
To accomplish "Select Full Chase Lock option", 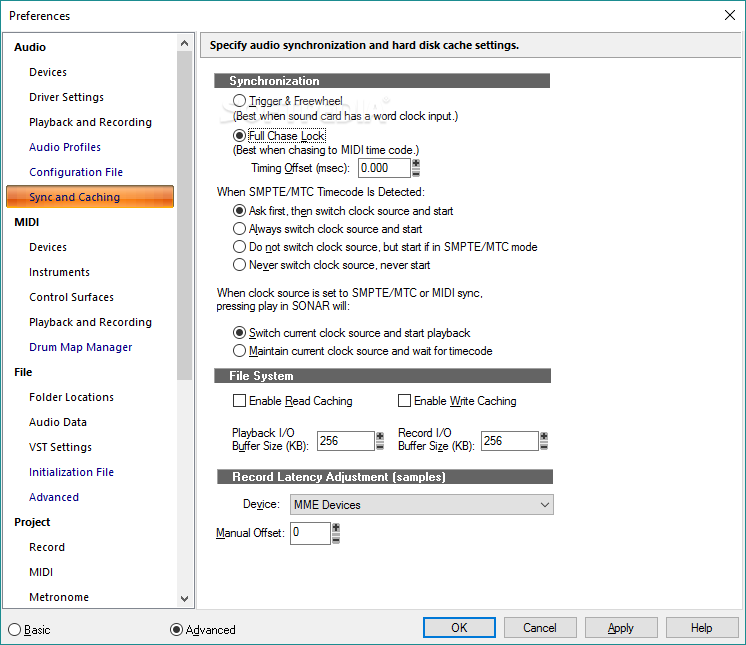I will tap(239, 136).
